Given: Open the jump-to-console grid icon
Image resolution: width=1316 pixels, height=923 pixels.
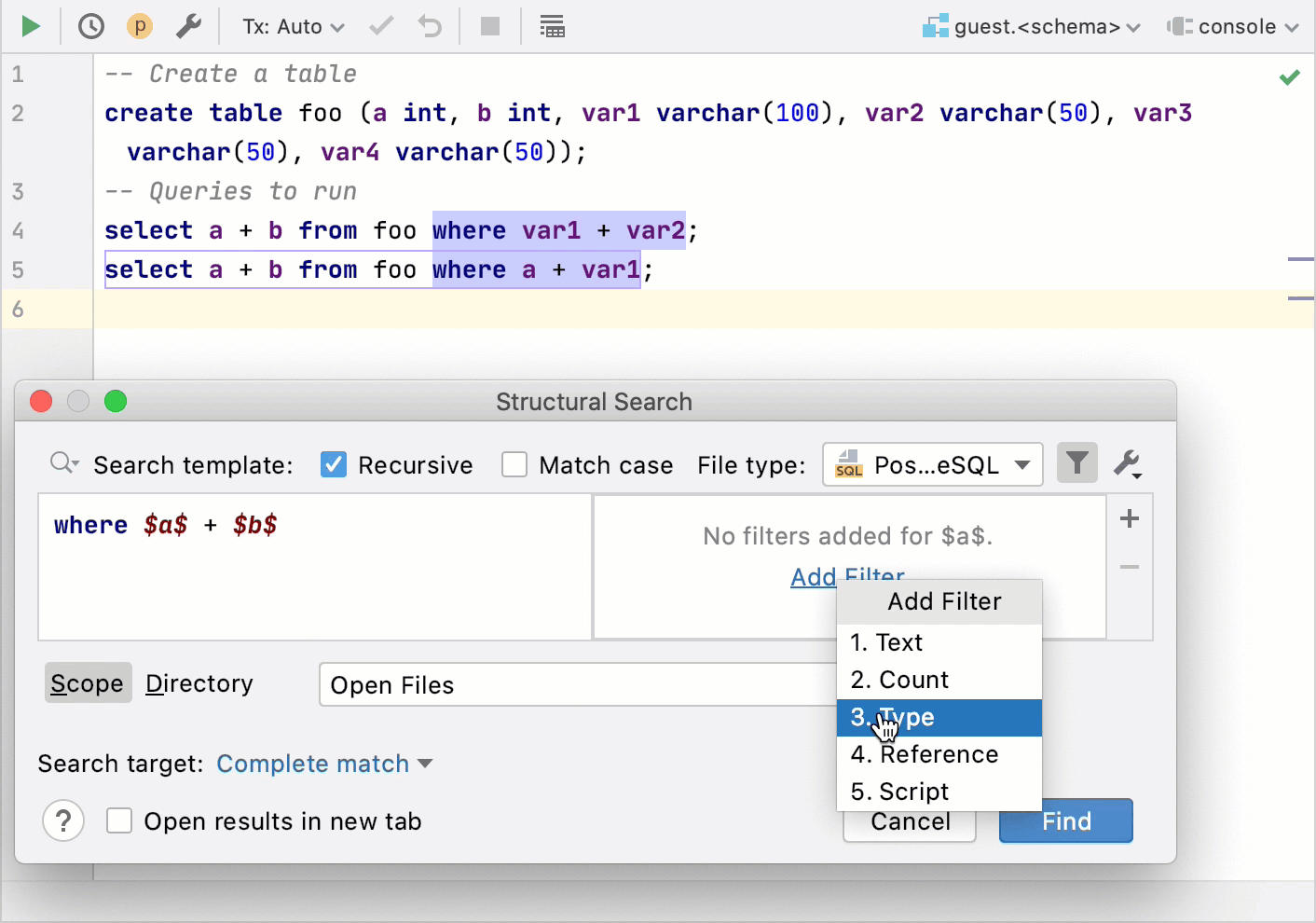Looking at the screenshot, I should [552, 25].
